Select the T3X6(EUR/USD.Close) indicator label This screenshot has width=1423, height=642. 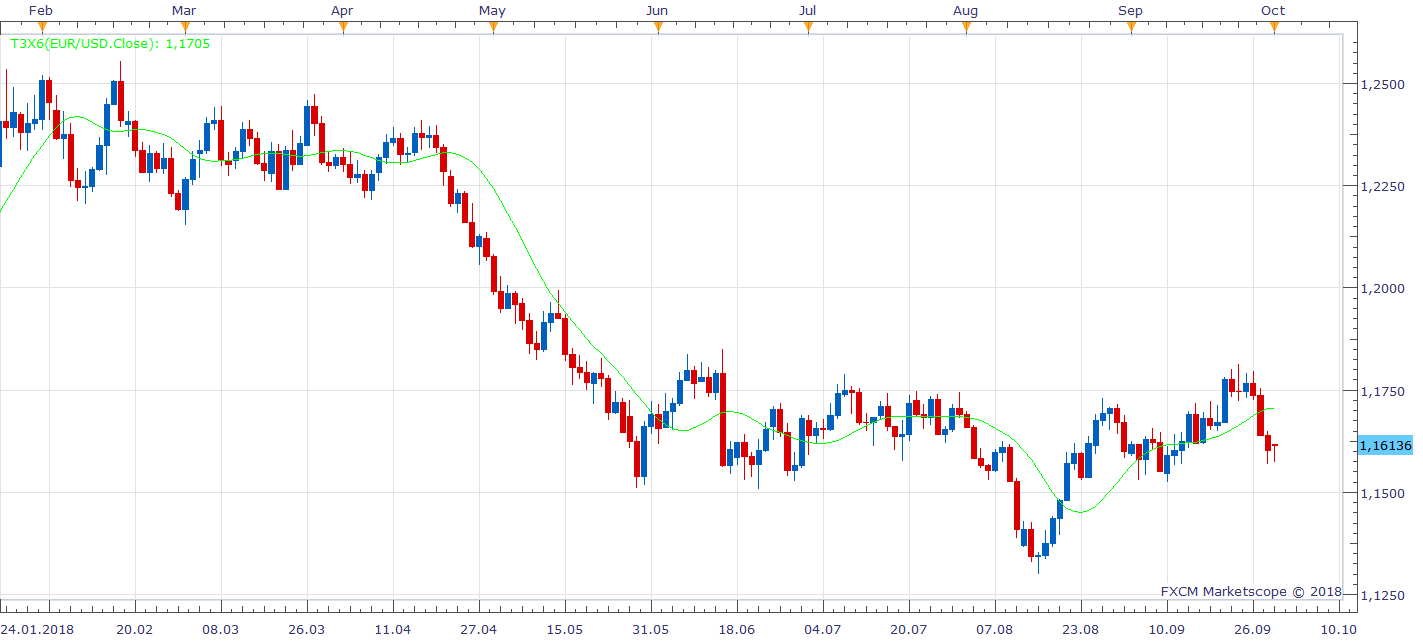(x=110, y=44)
